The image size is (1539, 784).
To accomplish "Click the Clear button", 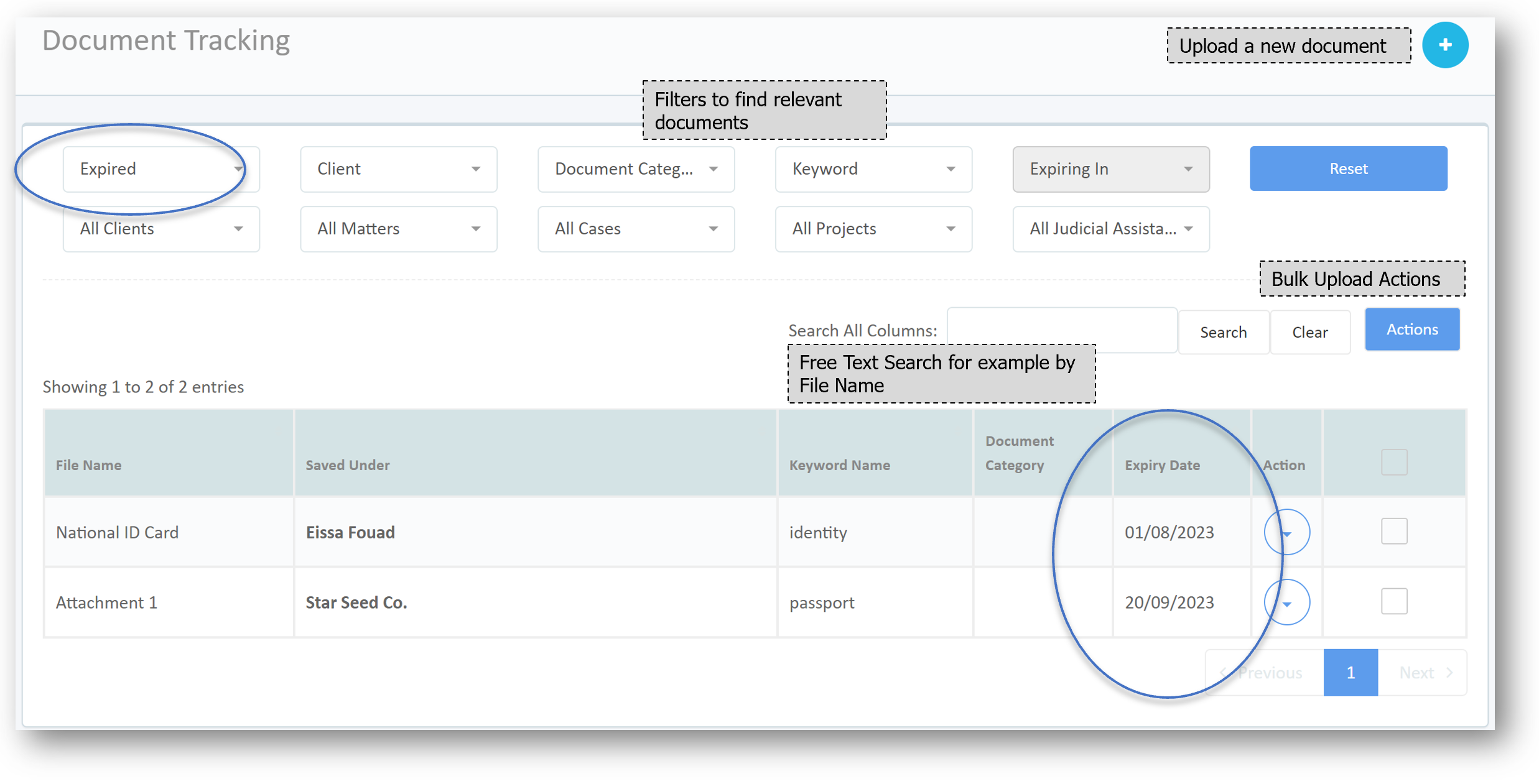I will coord(1309,332).
